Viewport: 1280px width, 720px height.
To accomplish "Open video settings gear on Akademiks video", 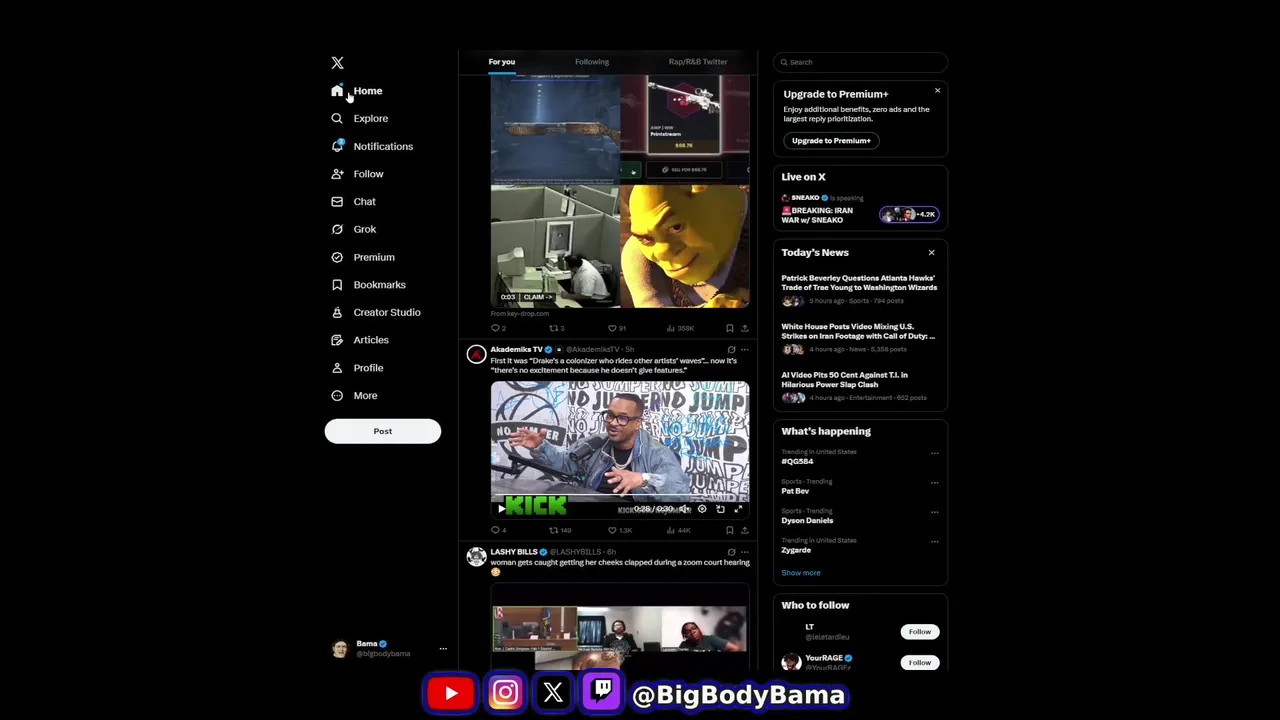I will coord(702,509).
